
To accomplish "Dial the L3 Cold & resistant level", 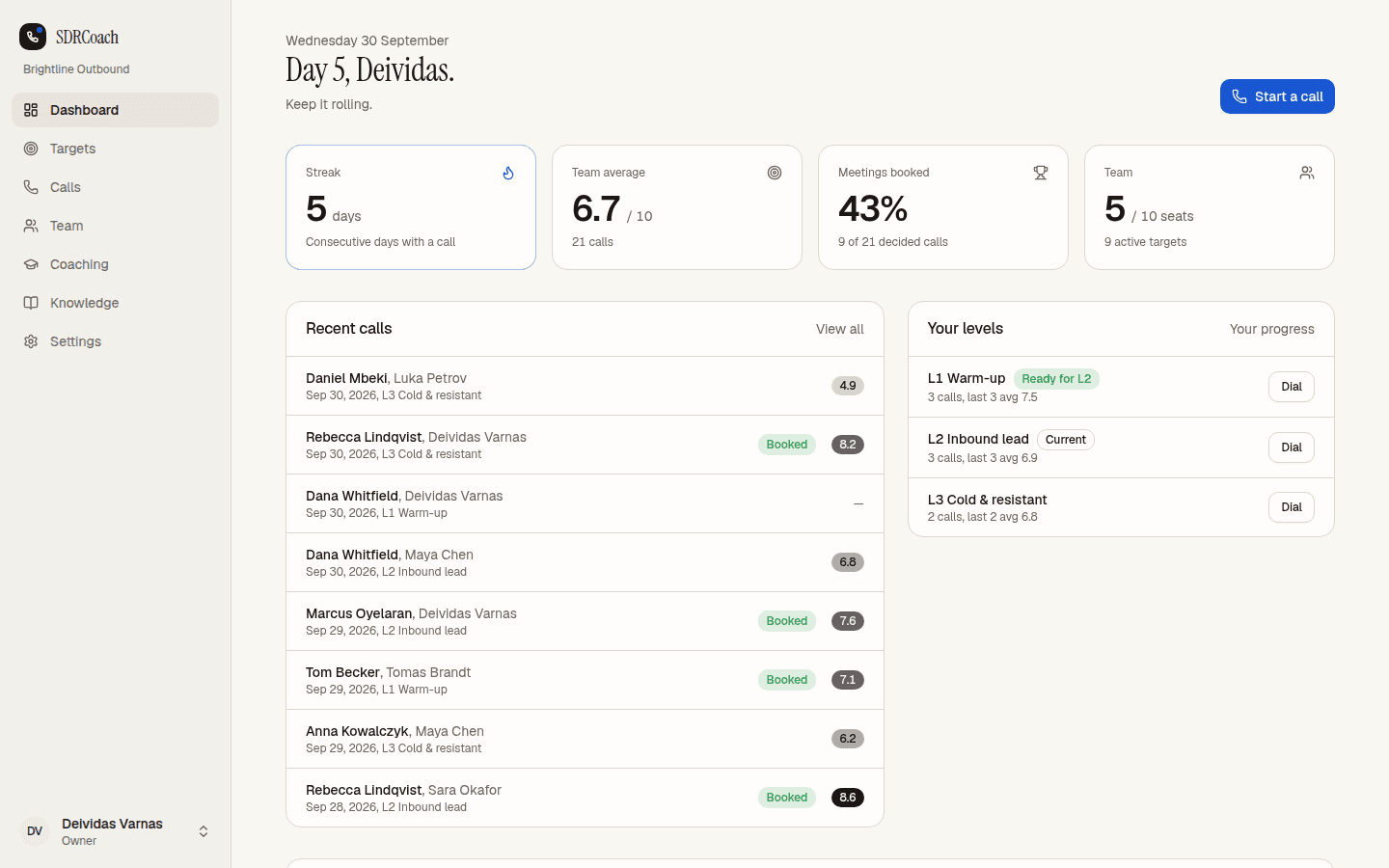I will (1292, 507).
